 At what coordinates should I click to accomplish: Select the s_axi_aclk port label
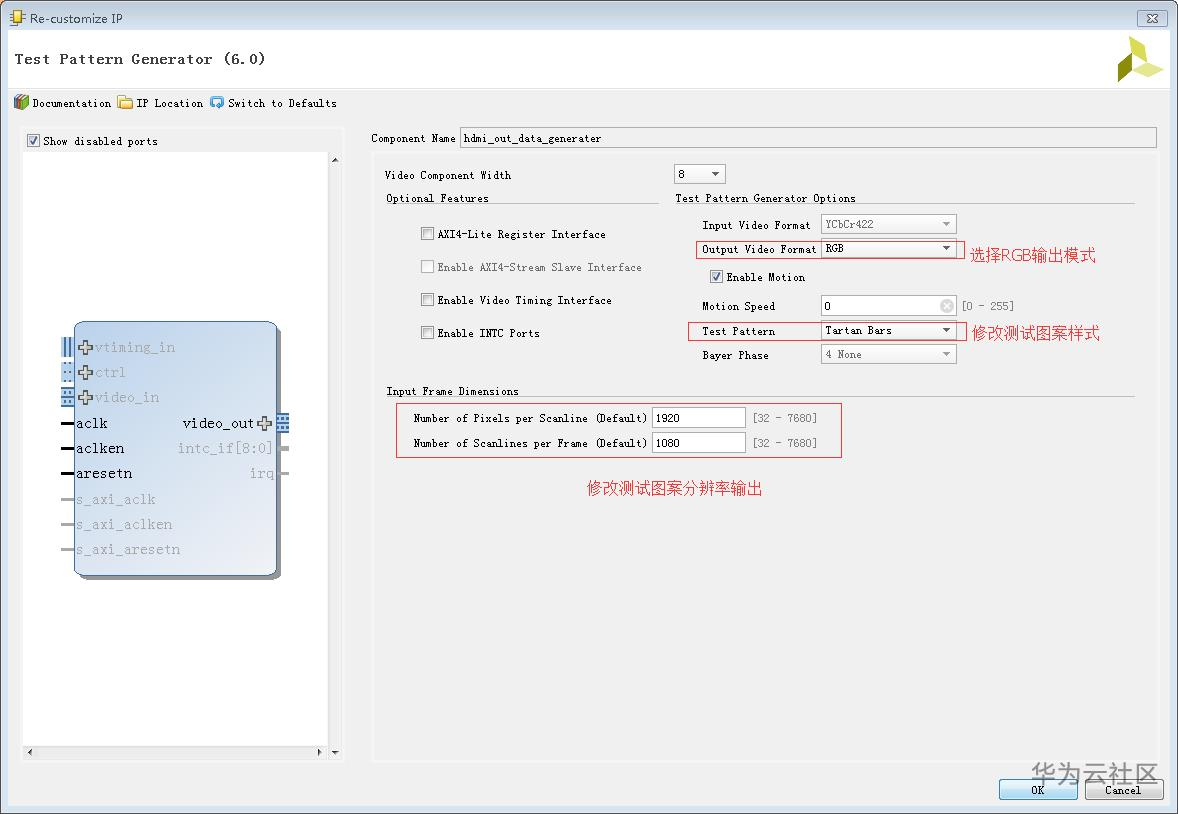pos(116,499)
